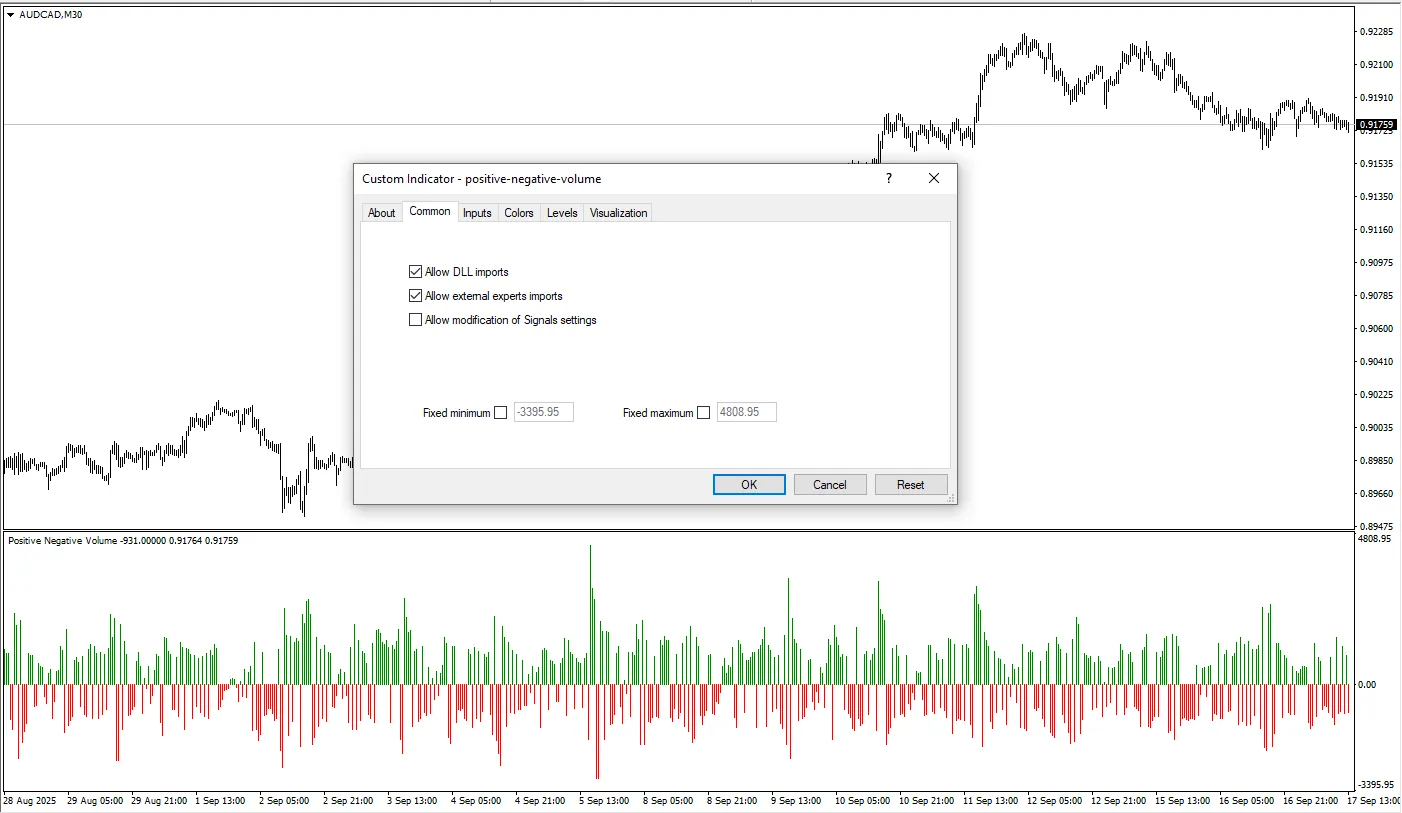Click the Fixed maximum value field
Image resolution: width=1402 pixels, height=813 pixels.
point(747,412)
